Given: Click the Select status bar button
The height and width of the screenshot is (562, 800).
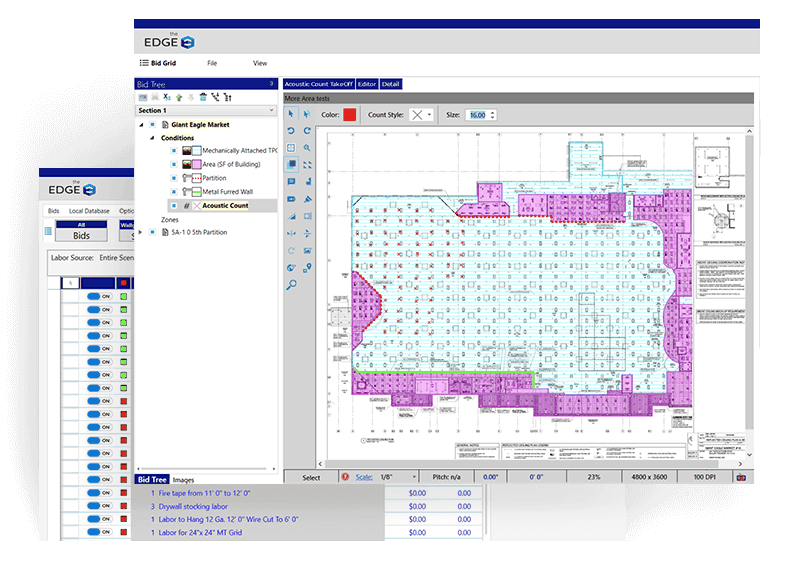Looking at the screenshot, I should click(311, 477).
